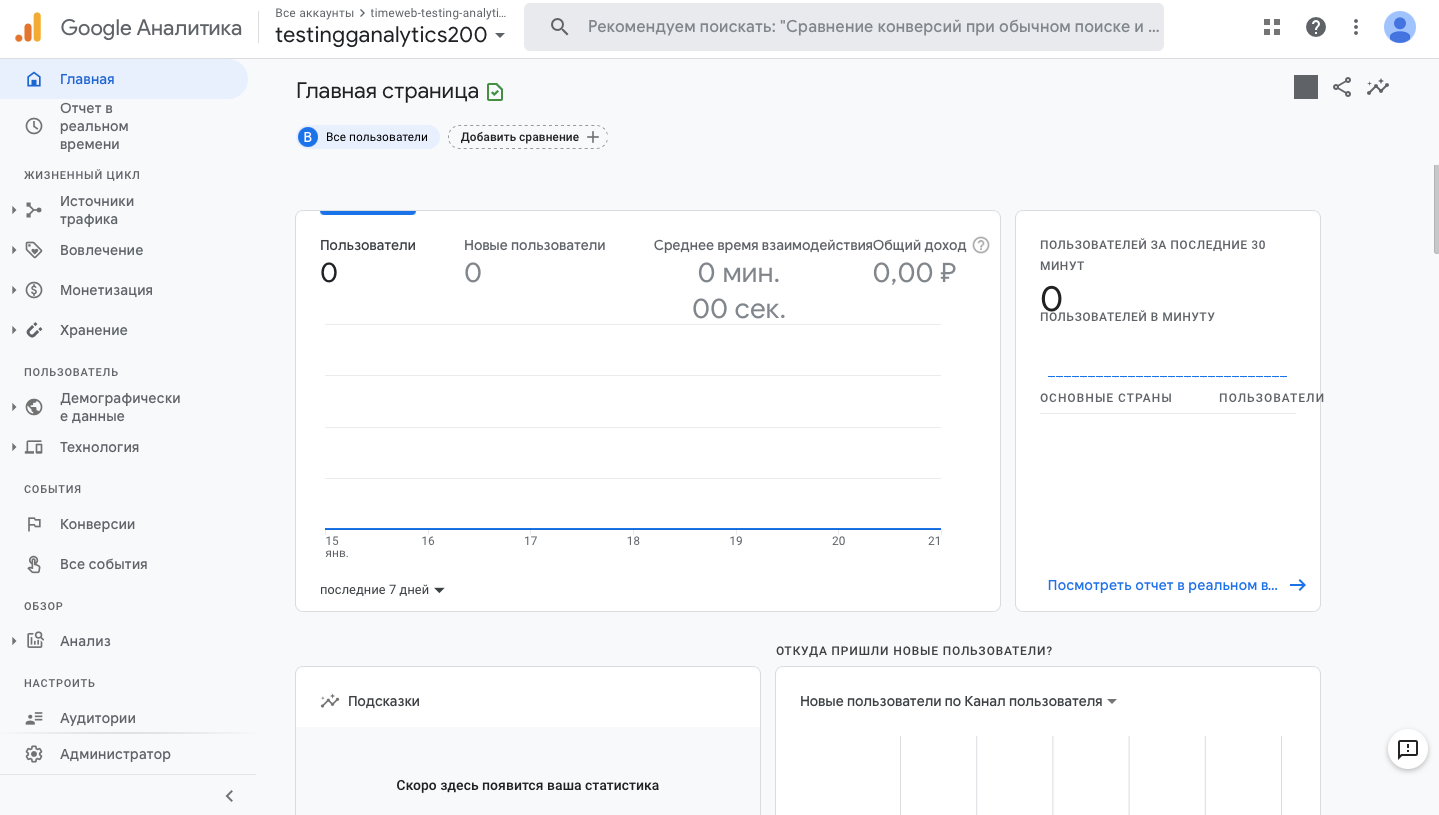The height and width of the screenshot is (815, 1439).
Task: Open your Google account avatar menu
Action: coord(1400,27)
